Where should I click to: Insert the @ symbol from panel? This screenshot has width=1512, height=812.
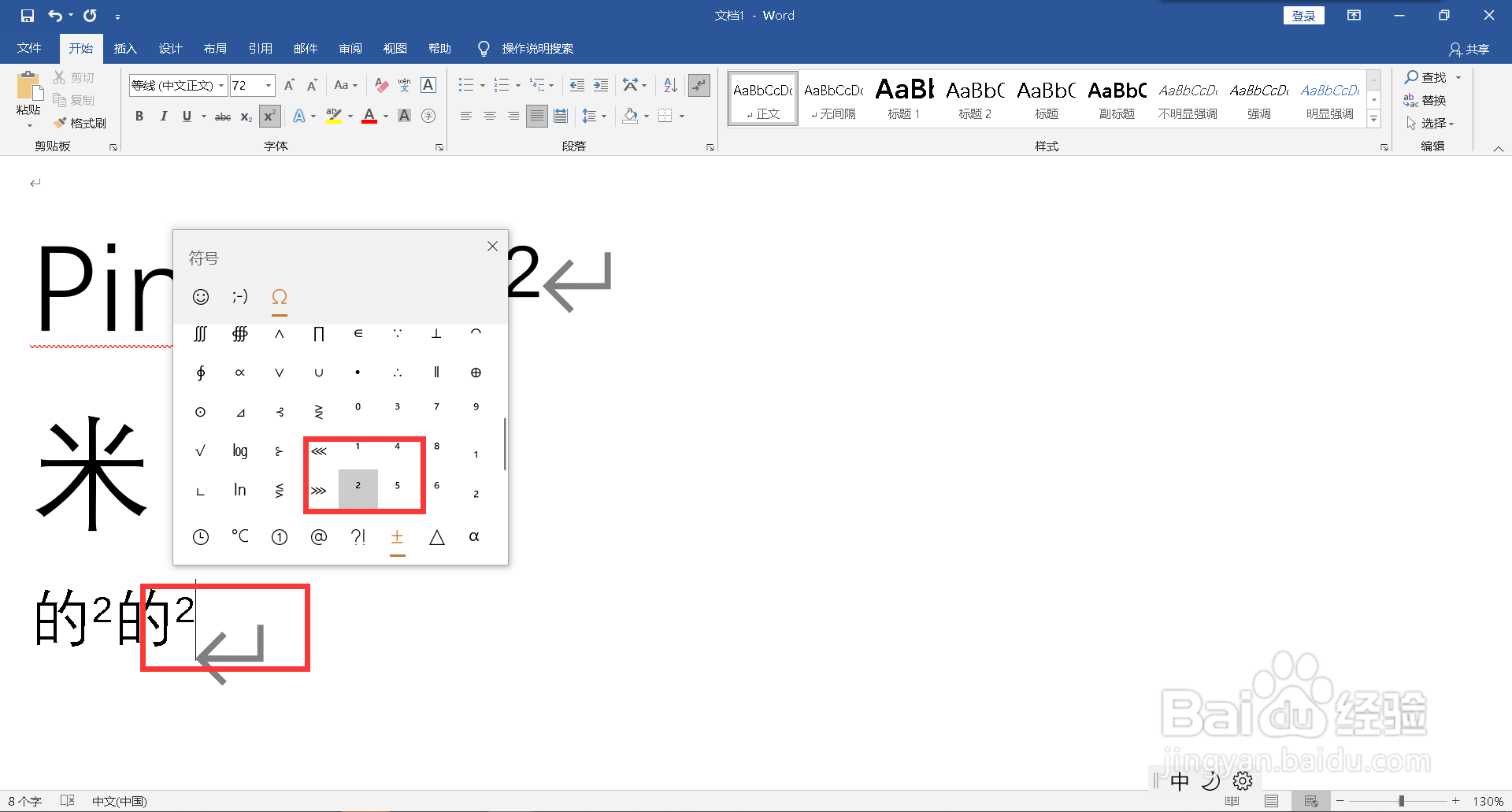tap(319, 537)
